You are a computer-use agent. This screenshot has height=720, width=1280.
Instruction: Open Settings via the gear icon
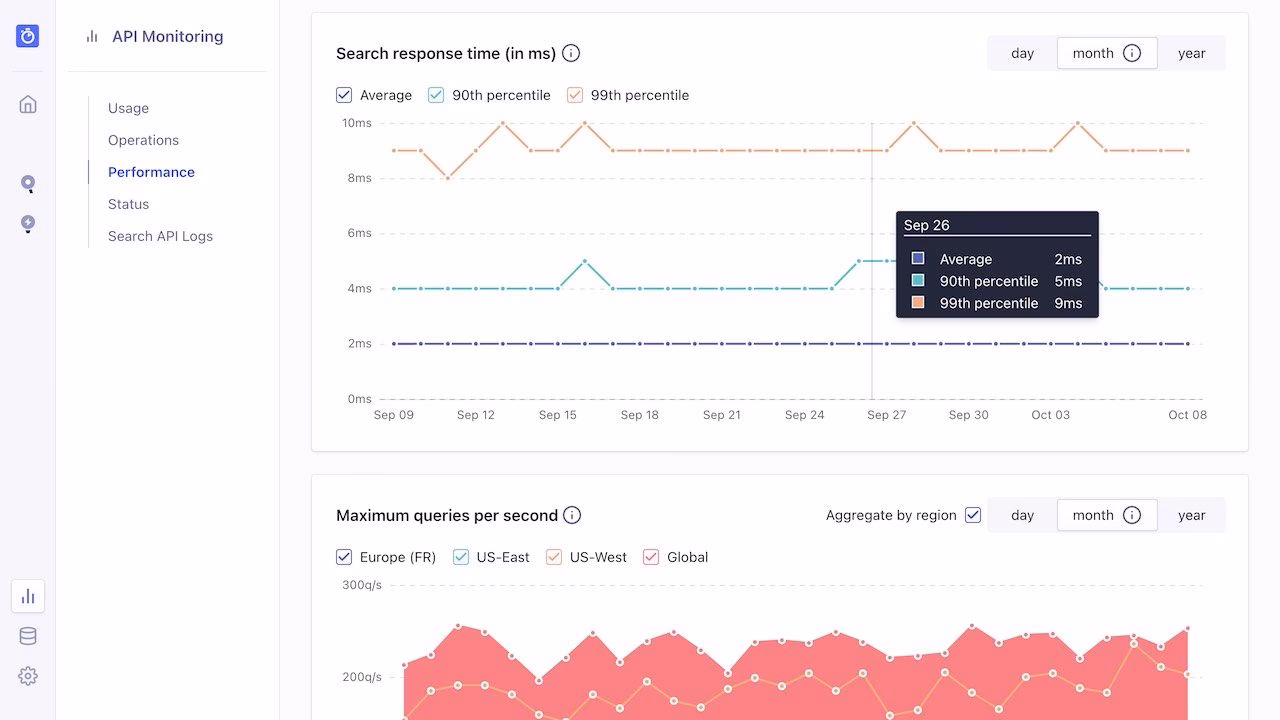(27, 676)
